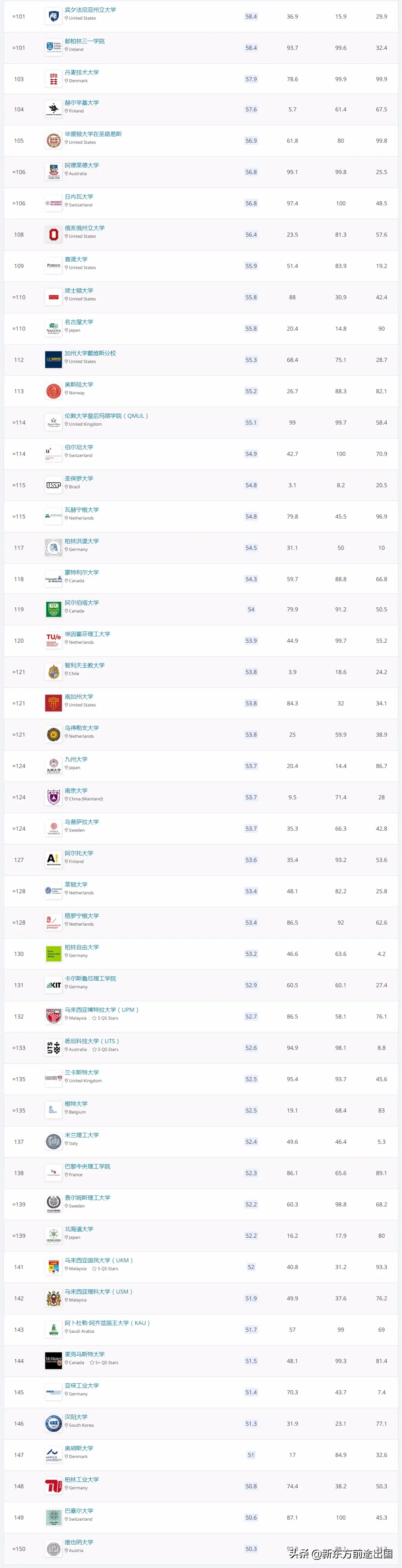Click the 维也纳大学 link
The width and height of the screenshot is (402, 1568).
pyautogui.click(x=79, y=1542)
